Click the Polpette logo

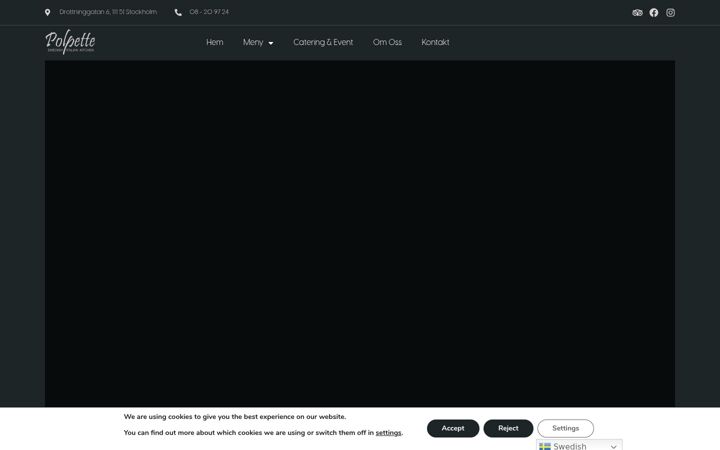coord(70,42)
